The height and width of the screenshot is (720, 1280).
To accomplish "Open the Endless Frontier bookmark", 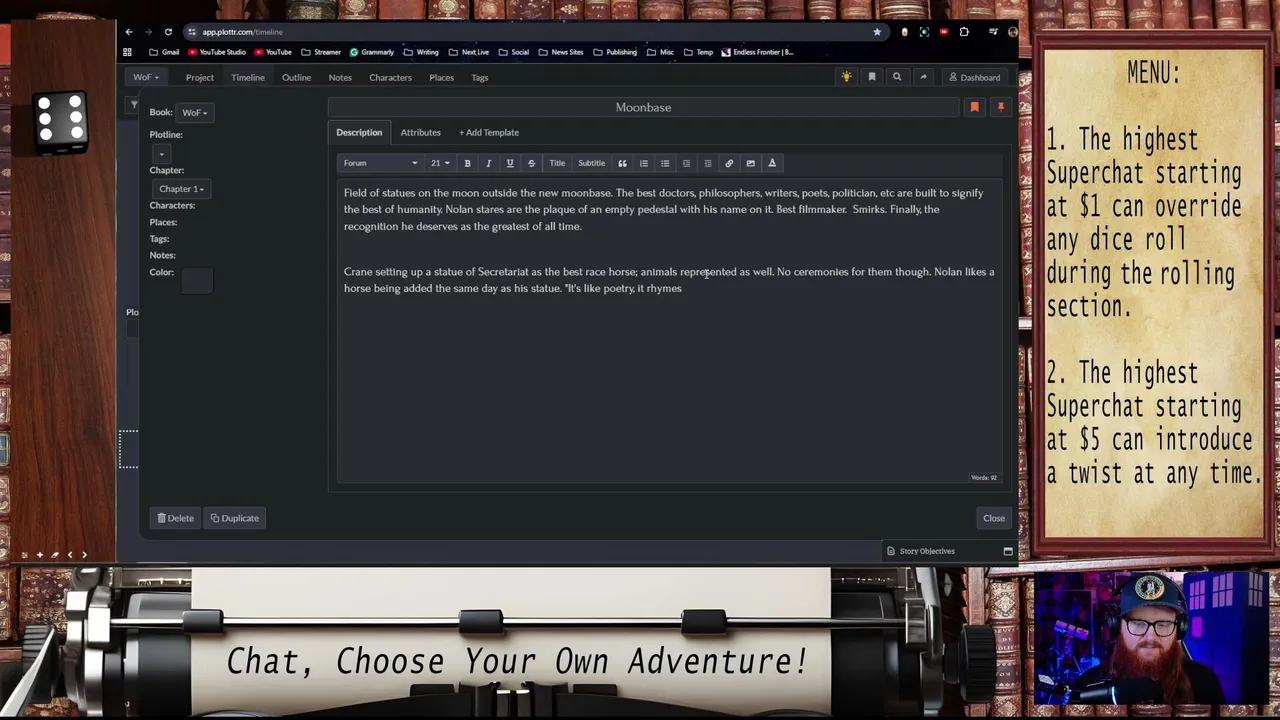I will pyautogui.click(x=757, y=52).
